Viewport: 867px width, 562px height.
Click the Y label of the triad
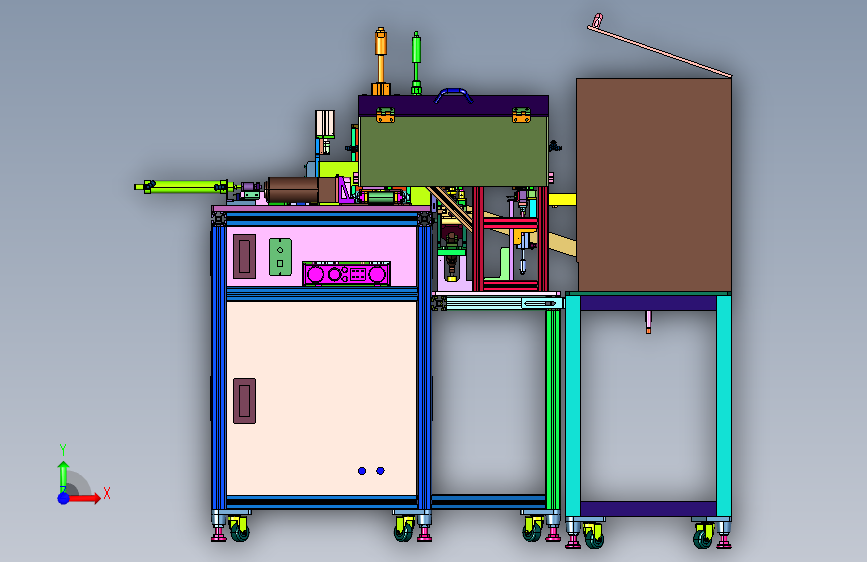63,449
